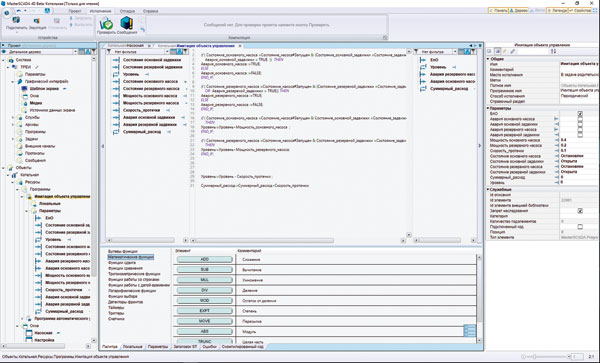Click the first view icon in properties toolbar
Image resolution: width=600 pixels, height=363 pixels.
489,51
